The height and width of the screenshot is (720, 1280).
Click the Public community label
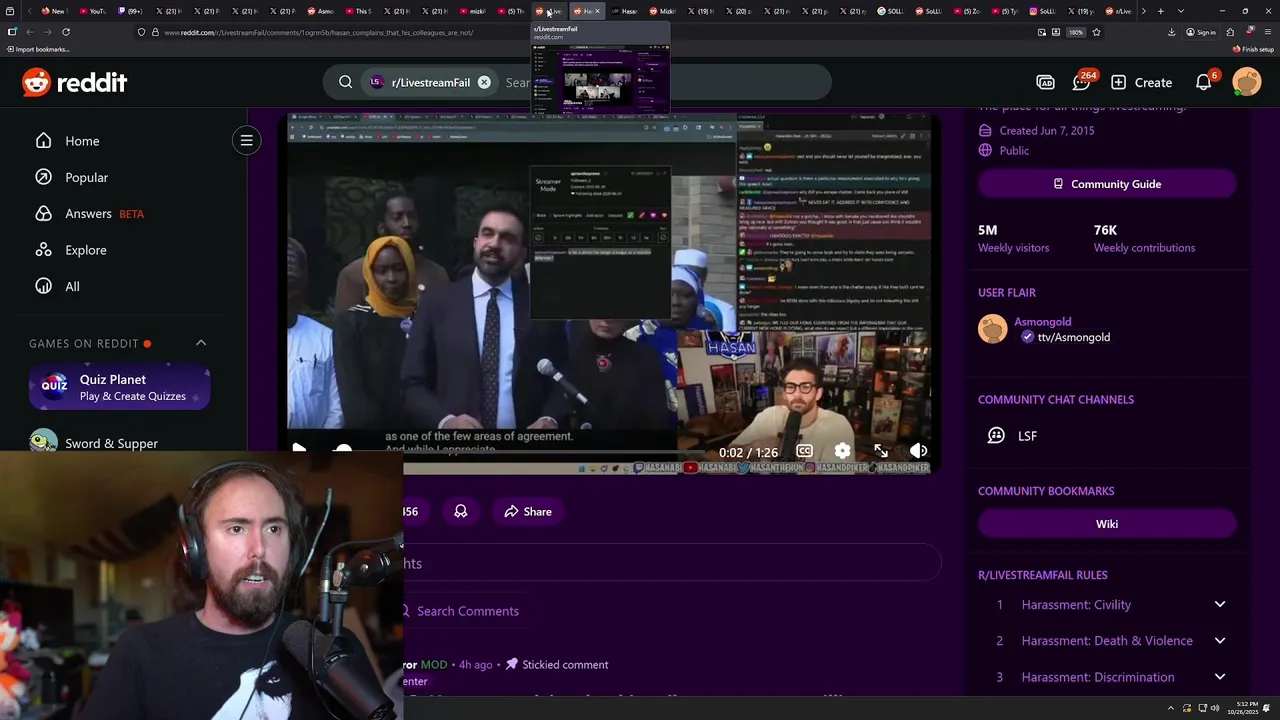(x=1014, y=150)
